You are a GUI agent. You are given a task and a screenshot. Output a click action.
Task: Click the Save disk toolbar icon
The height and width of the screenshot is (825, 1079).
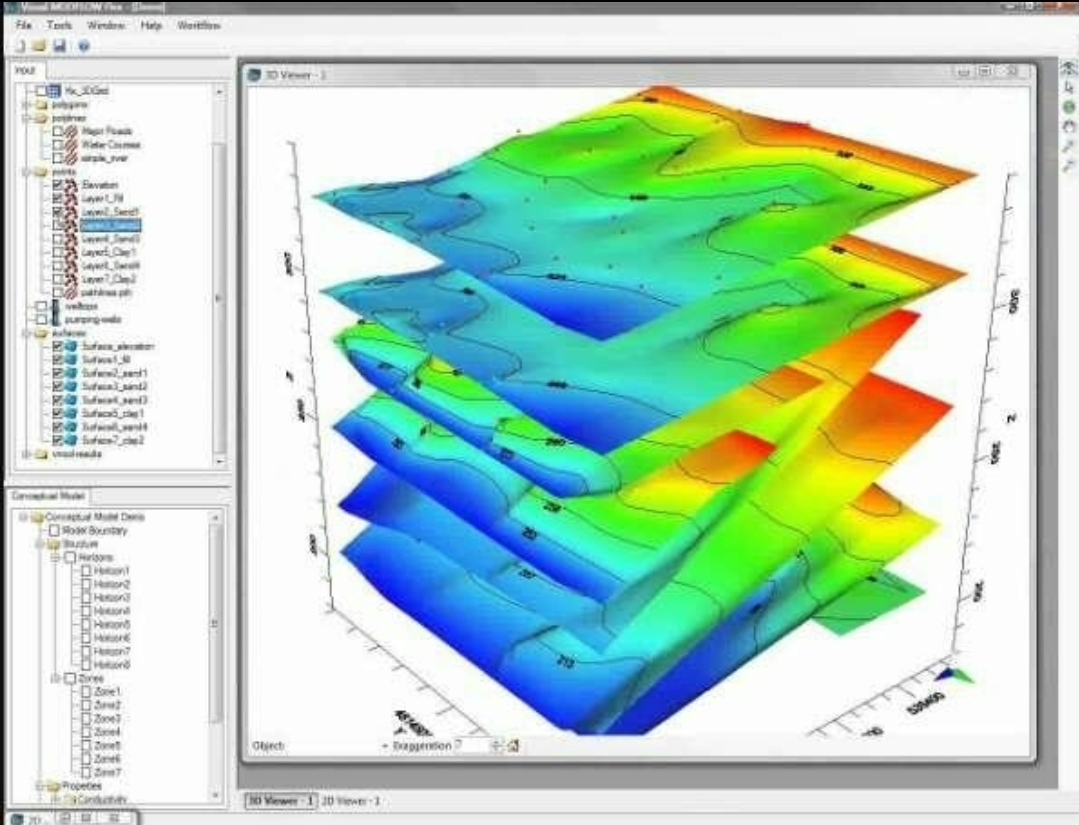point(60,46)
